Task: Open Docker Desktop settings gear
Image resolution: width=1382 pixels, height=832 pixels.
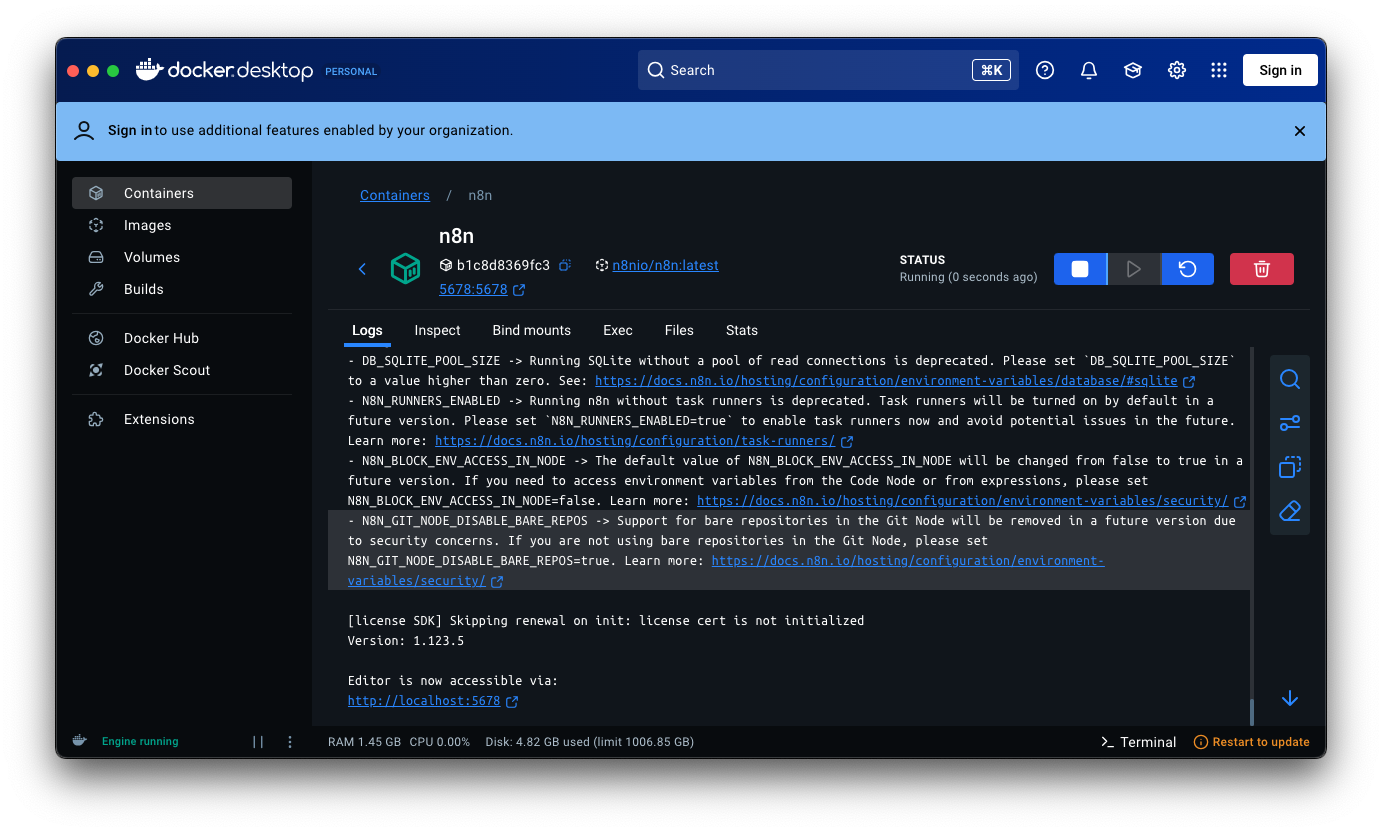Action: click(x=1177, y=70)
